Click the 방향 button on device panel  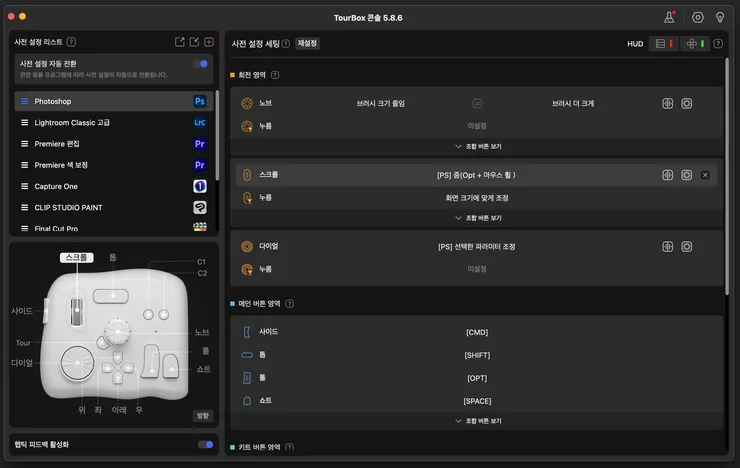[x=203, y=416]
